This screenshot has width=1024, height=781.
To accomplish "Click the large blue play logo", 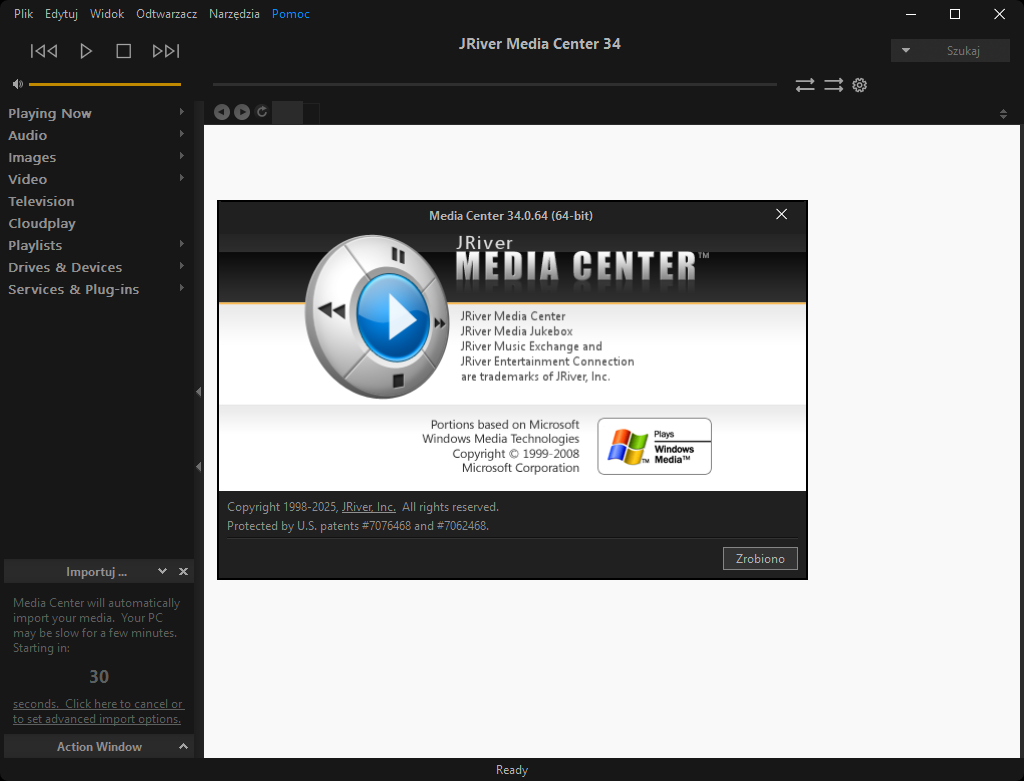I will 392,318.
